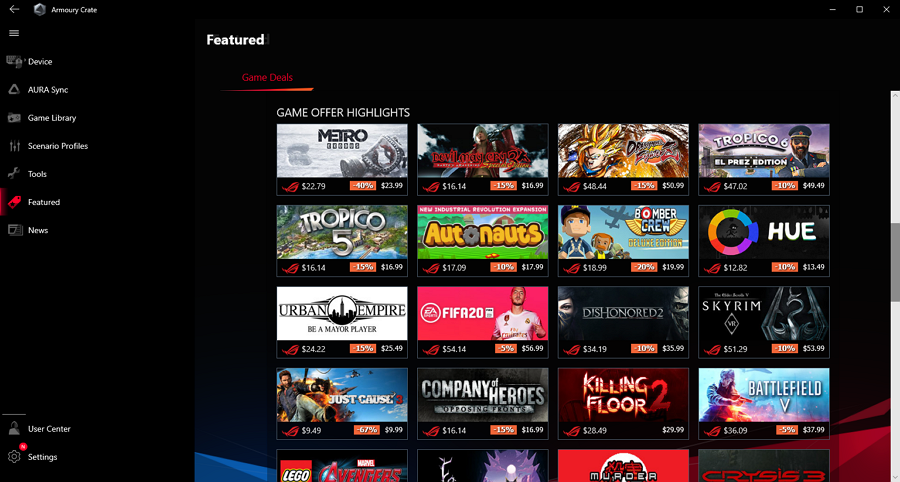Open the Dishonored 2 deal
Image resolution: width=900 pixels, height=482 pixels.
tap(623, 322)
